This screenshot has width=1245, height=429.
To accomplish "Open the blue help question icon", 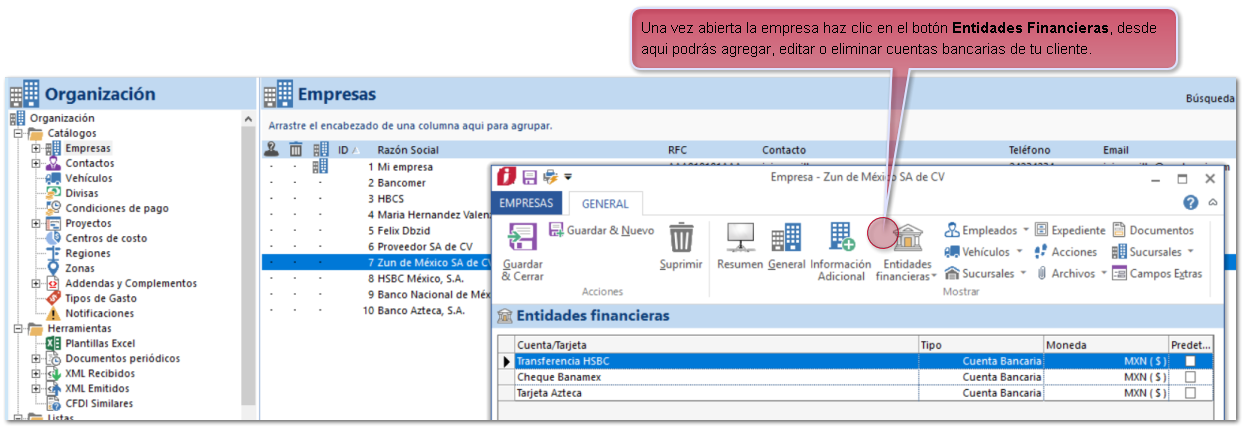I will pyautogui.click(x=1191, y=202).
